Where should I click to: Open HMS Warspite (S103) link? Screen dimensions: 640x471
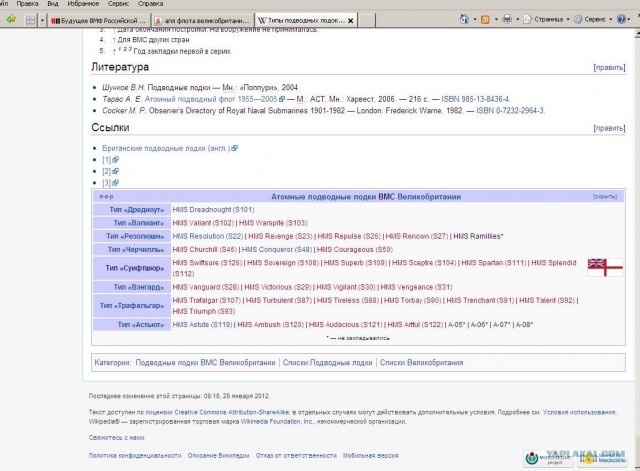(273, 223)
